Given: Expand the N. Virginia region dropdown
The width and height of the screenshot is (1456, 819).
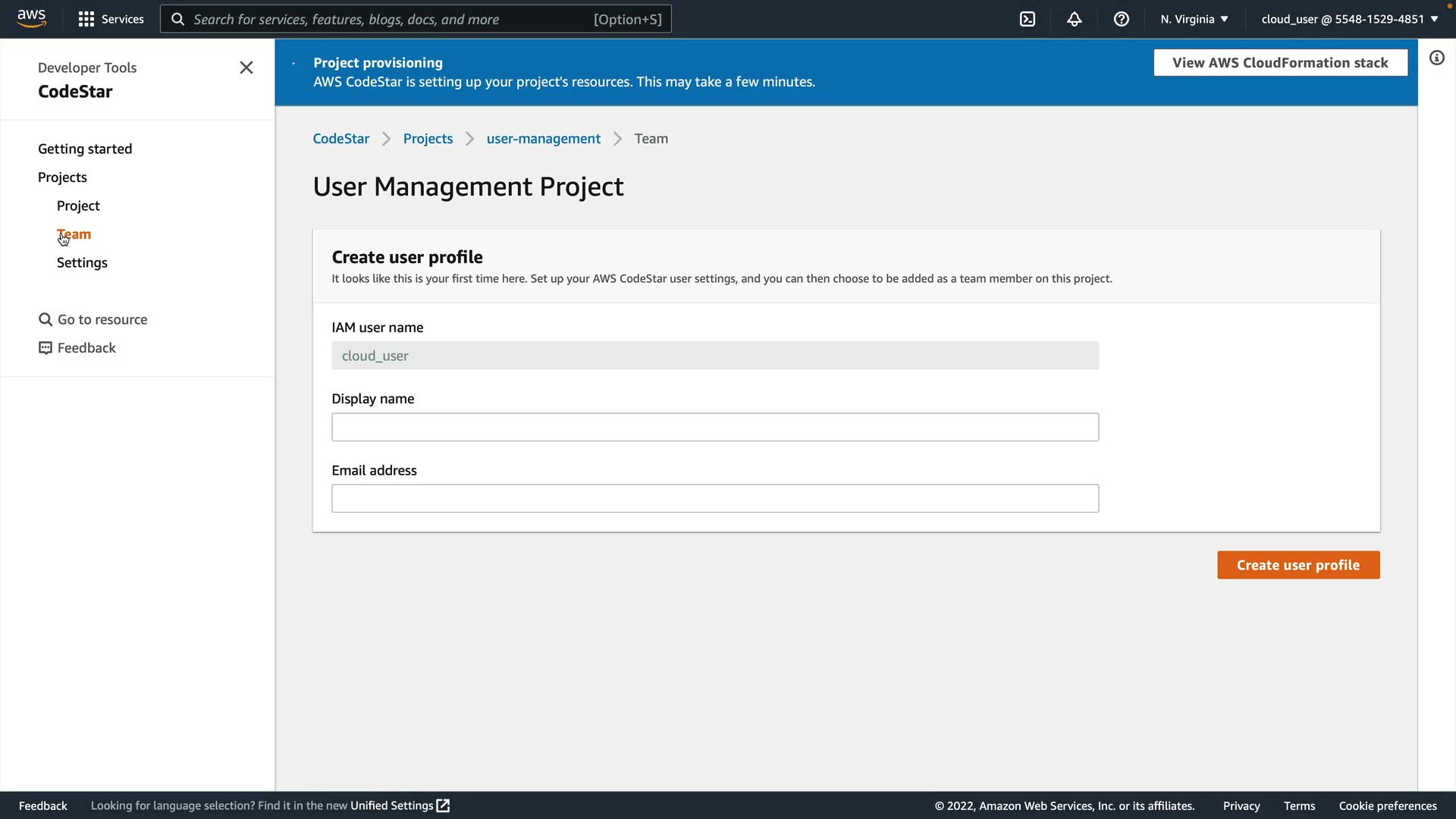Looking at the screenshot, I should coord(1194,19).
